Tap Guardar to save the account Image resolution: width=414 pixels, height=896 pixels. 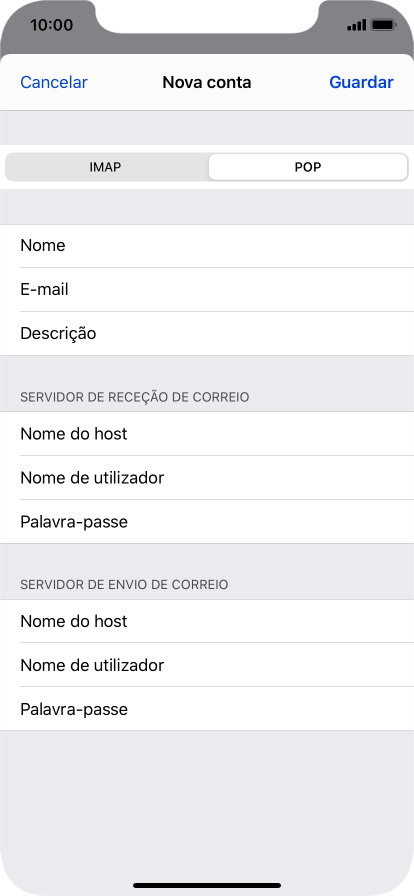click(x=361, y=82)
